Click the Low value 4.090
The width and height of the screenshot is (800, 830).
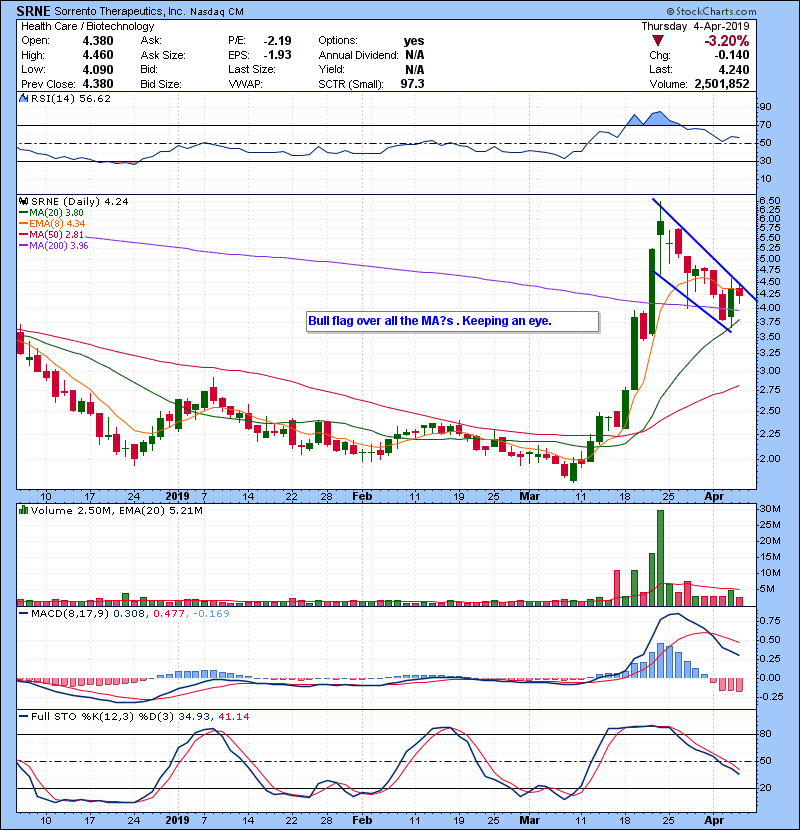pyautogui.click(x=98, y=69)
